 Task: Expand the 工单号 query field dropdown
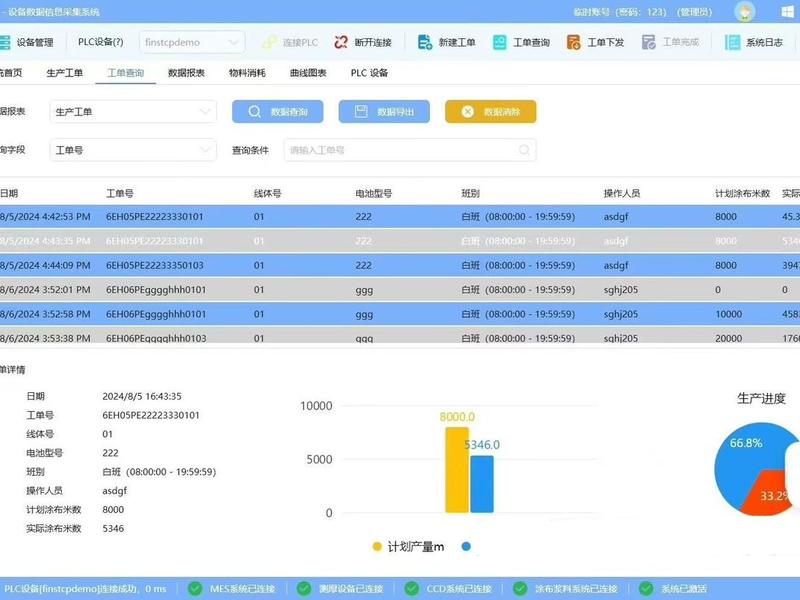(133, 150)
